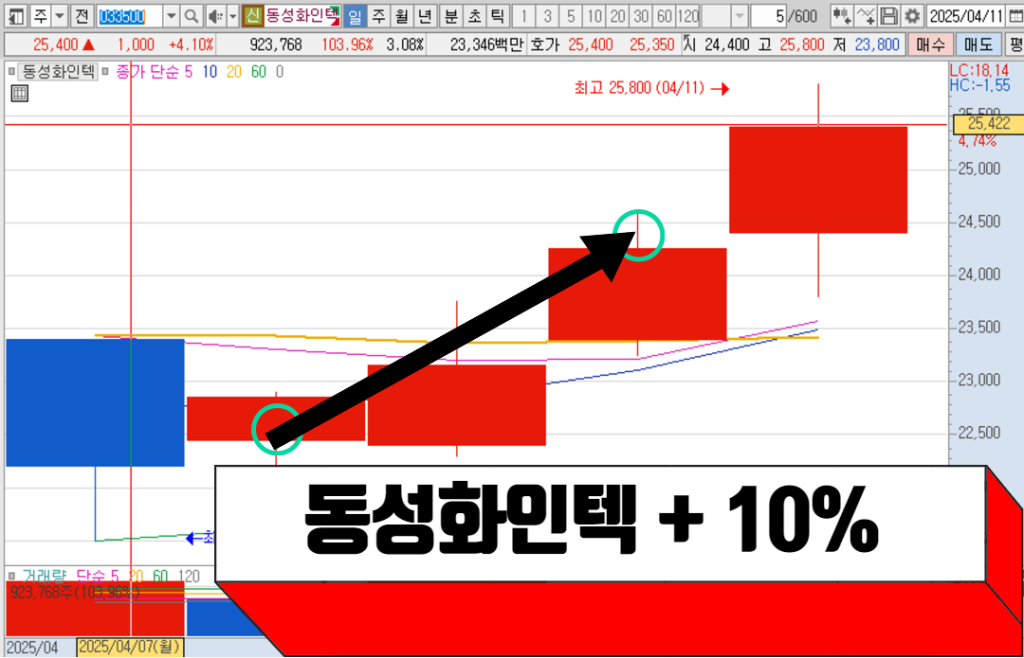Click the blue bearish candlestick on 04/07

[x=95, y=403]
